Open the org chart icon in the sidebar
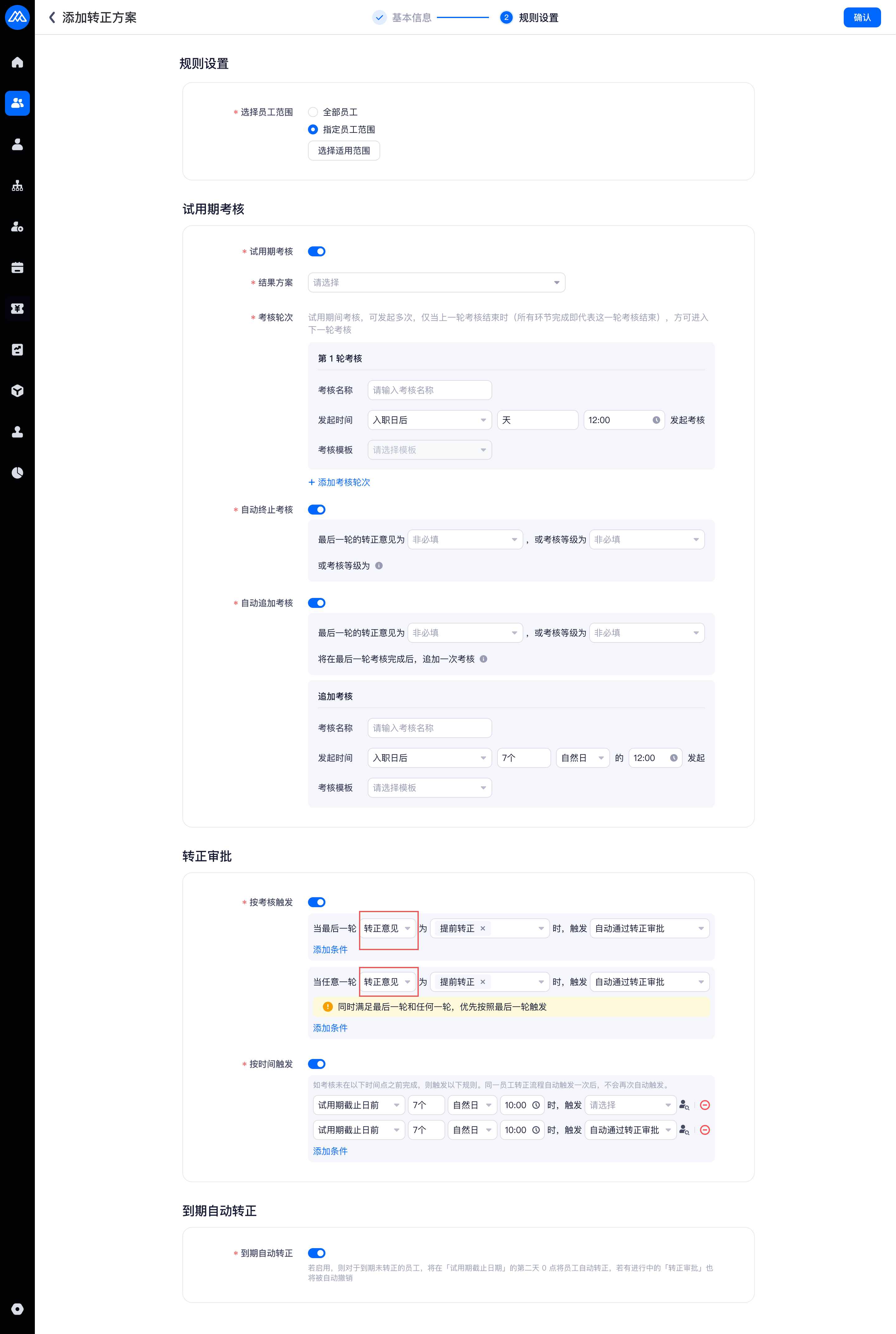This screenshot has width=896, height=1334. pyautogui.click(x=17, y=185)
